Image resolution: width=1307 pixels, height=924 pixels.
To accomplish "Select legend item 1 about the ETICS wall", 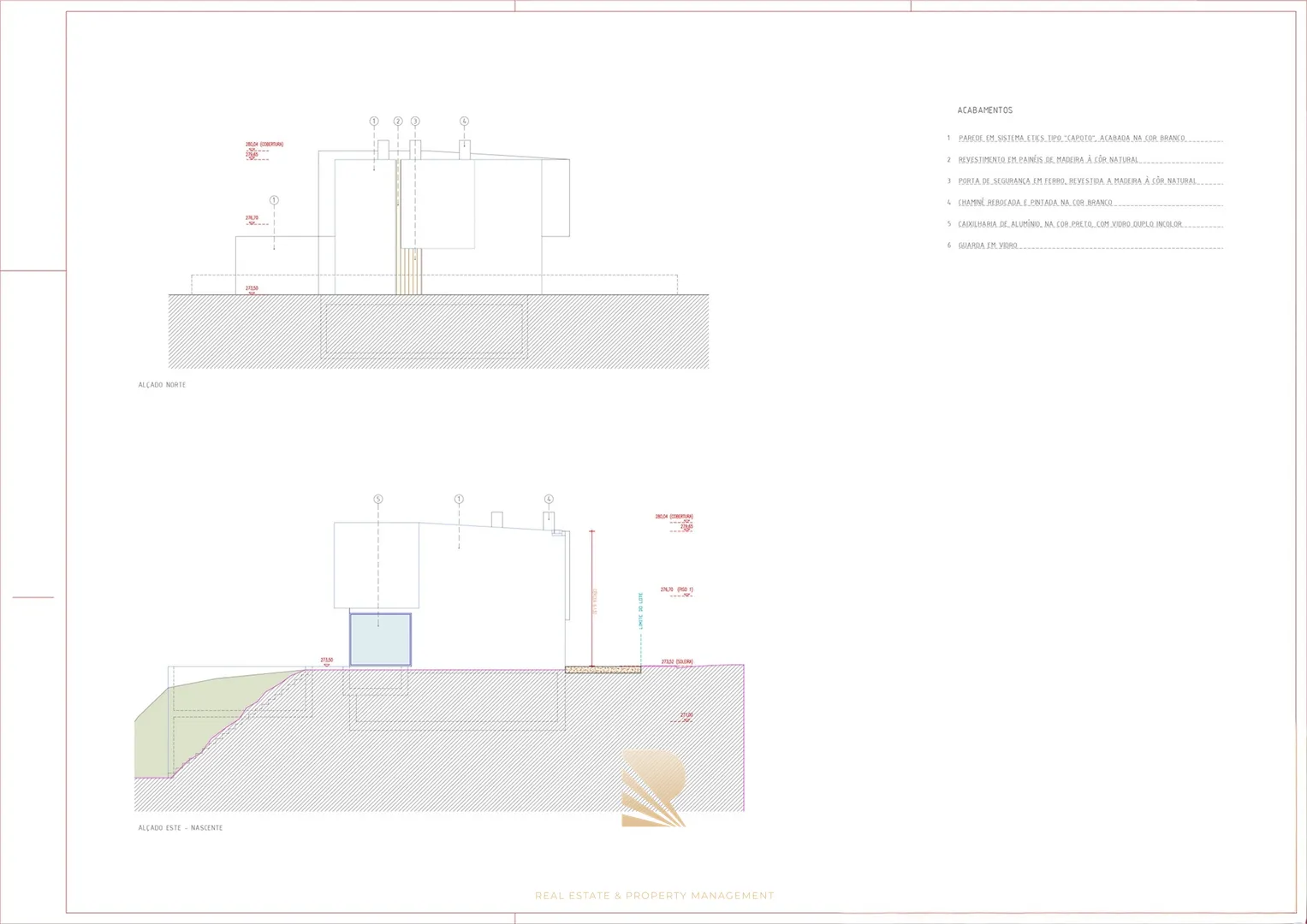I will coord(1071,138).
